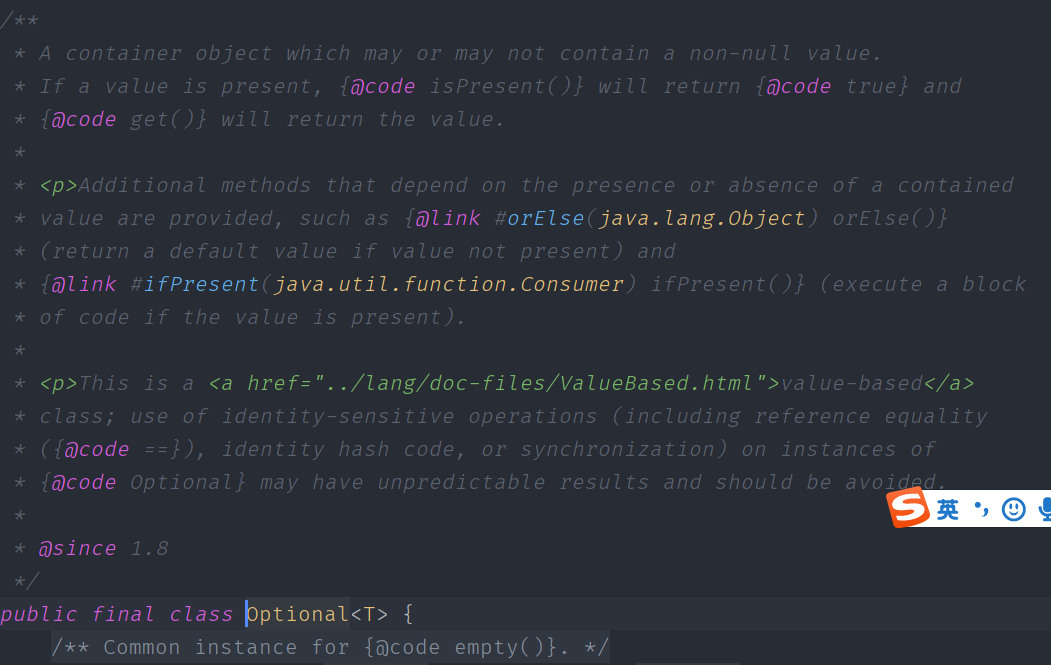Open the Sogou emoji panel smiley icon
The width and height of the screenshot is (1051, 665).
coord(1014,510)
